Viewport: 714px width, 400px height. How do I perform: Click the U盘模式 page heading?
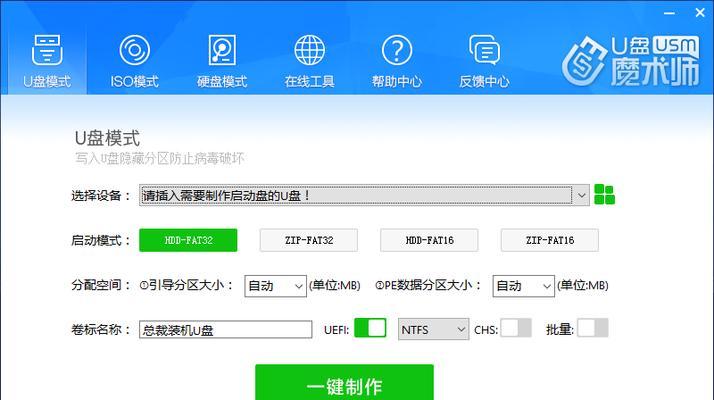[x=107, y=138]
